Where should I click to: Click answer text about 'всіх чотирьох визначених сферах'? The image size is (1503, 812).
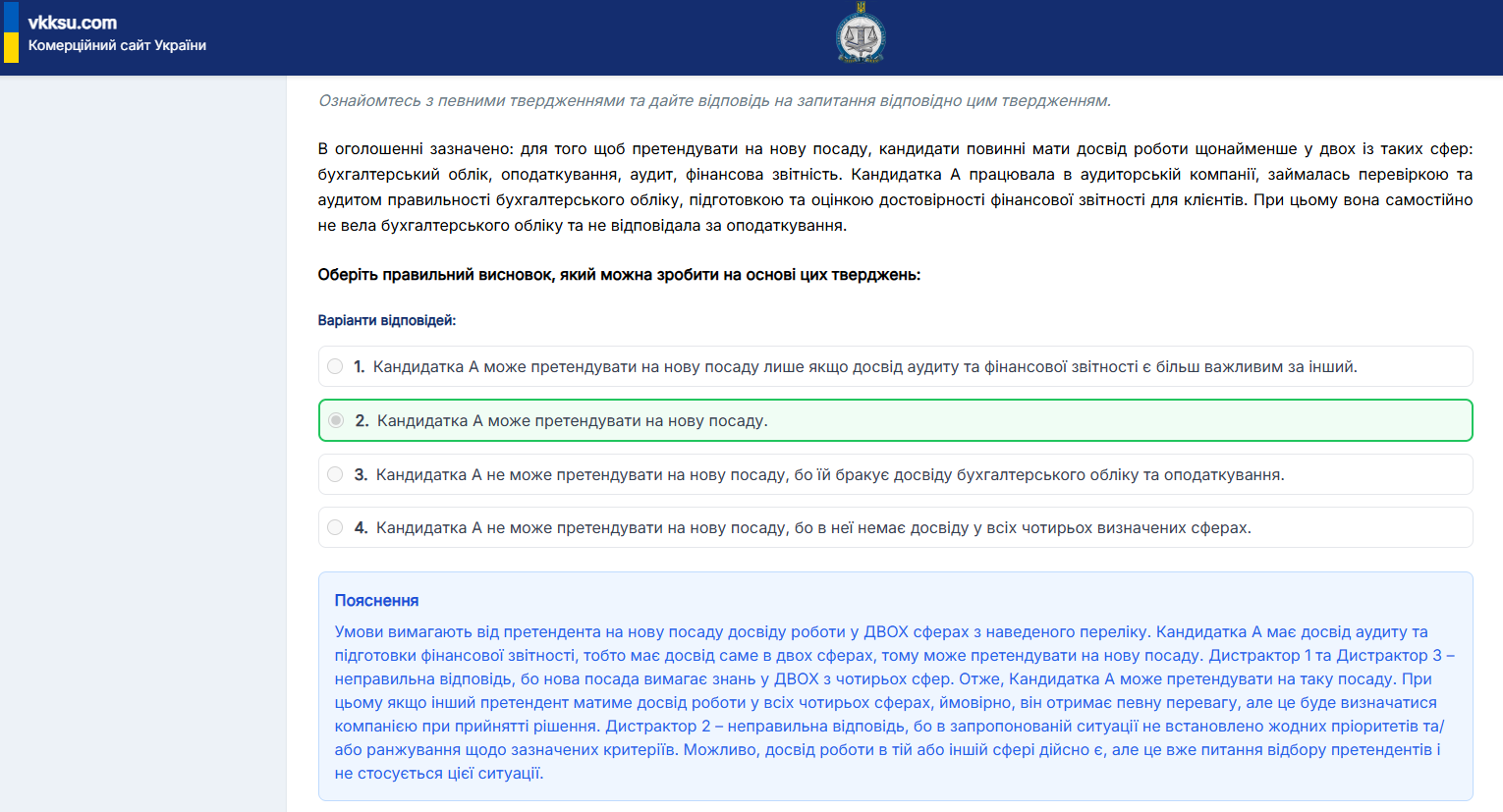813,527
